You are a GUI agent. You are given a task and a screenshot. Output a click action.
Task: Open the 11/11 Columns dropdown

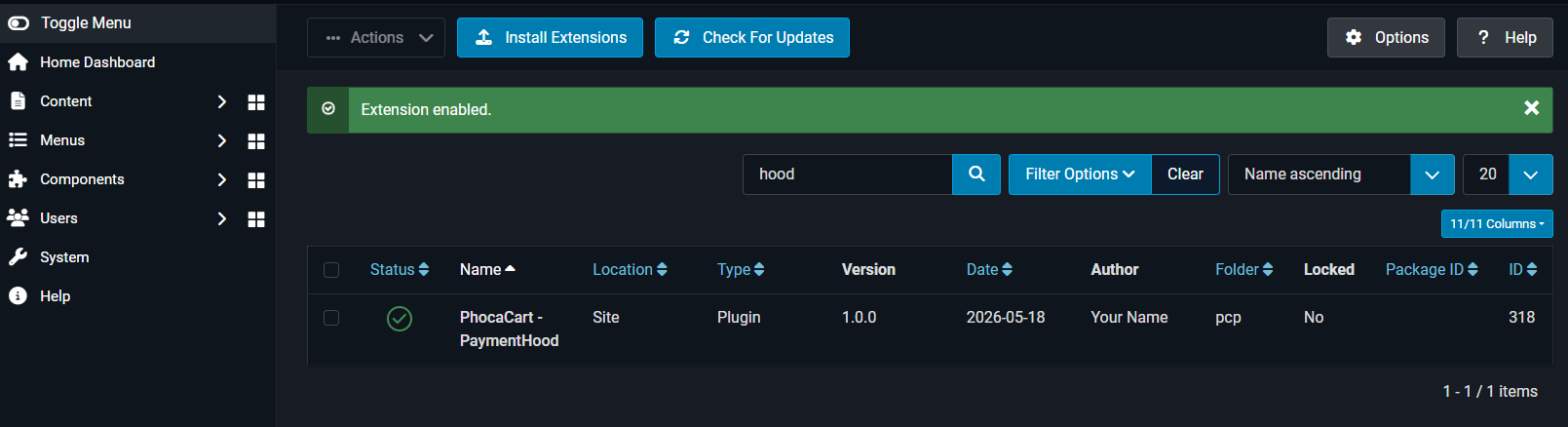pos(1497,223)
